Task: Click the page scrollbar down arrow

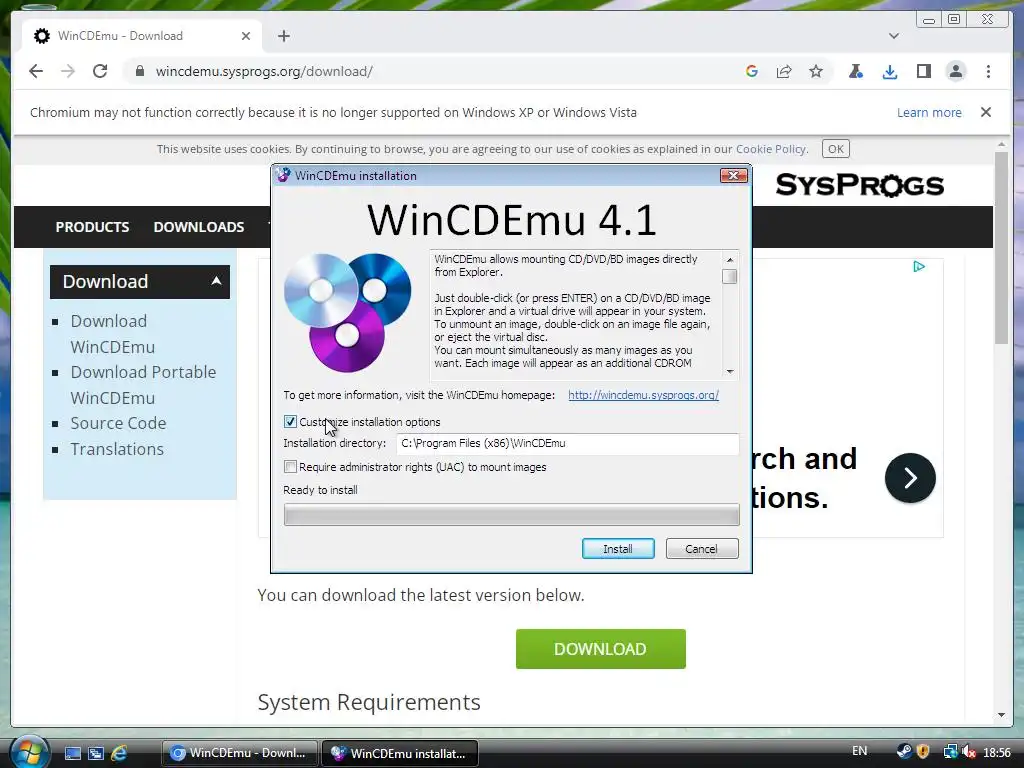Action: pos(1001,715)
